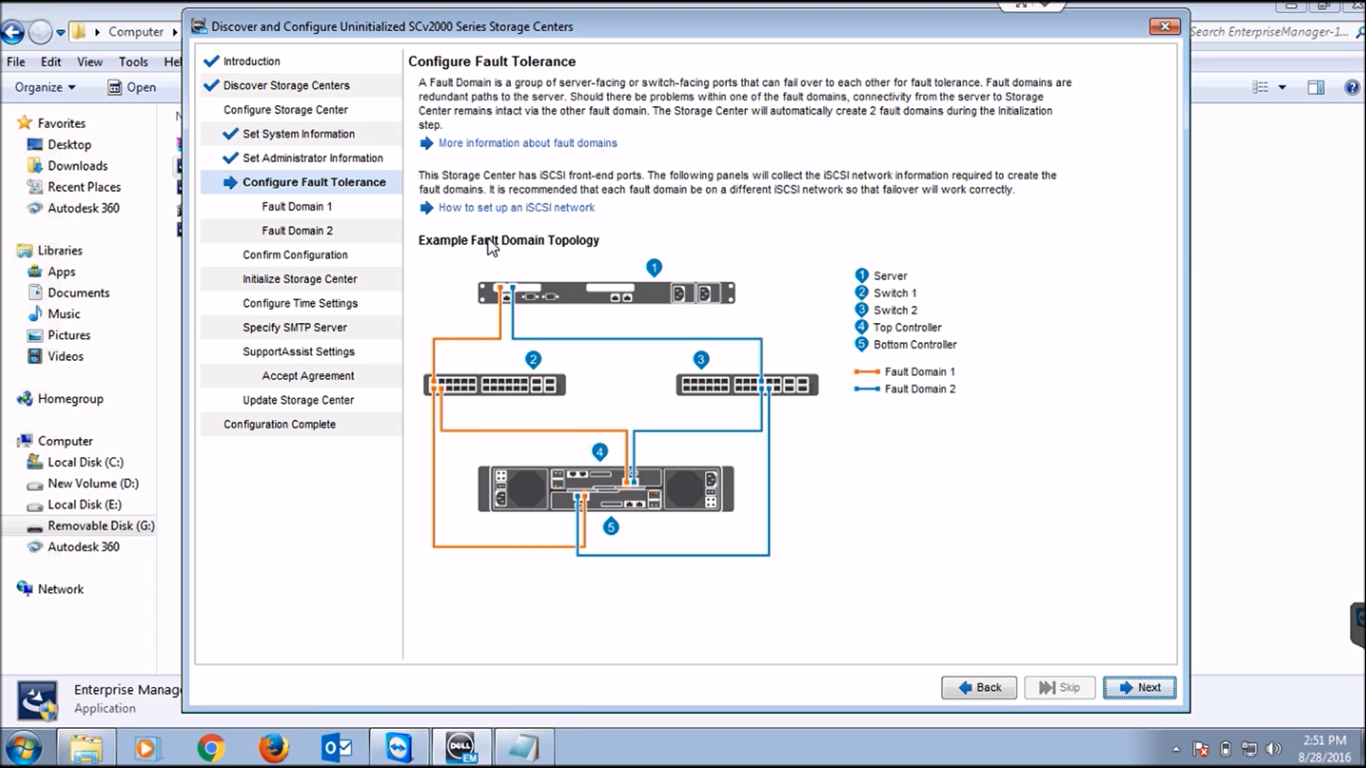Screen dimensions: 1366x768
Task: Open the Explorer view options dropdown arrow
Action: (1282, 87)
